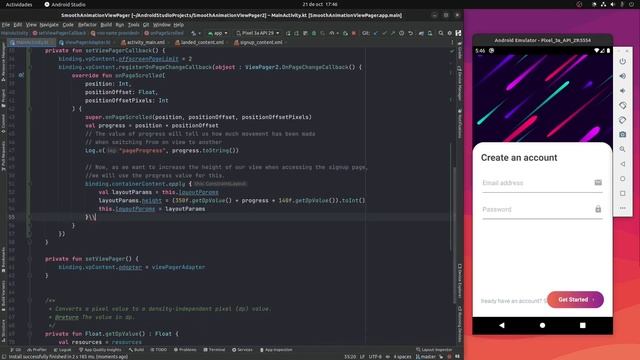This screenshot has height=360, width=640.
Task: Click Git rollback undo icon
Action: tap(411, 33)
